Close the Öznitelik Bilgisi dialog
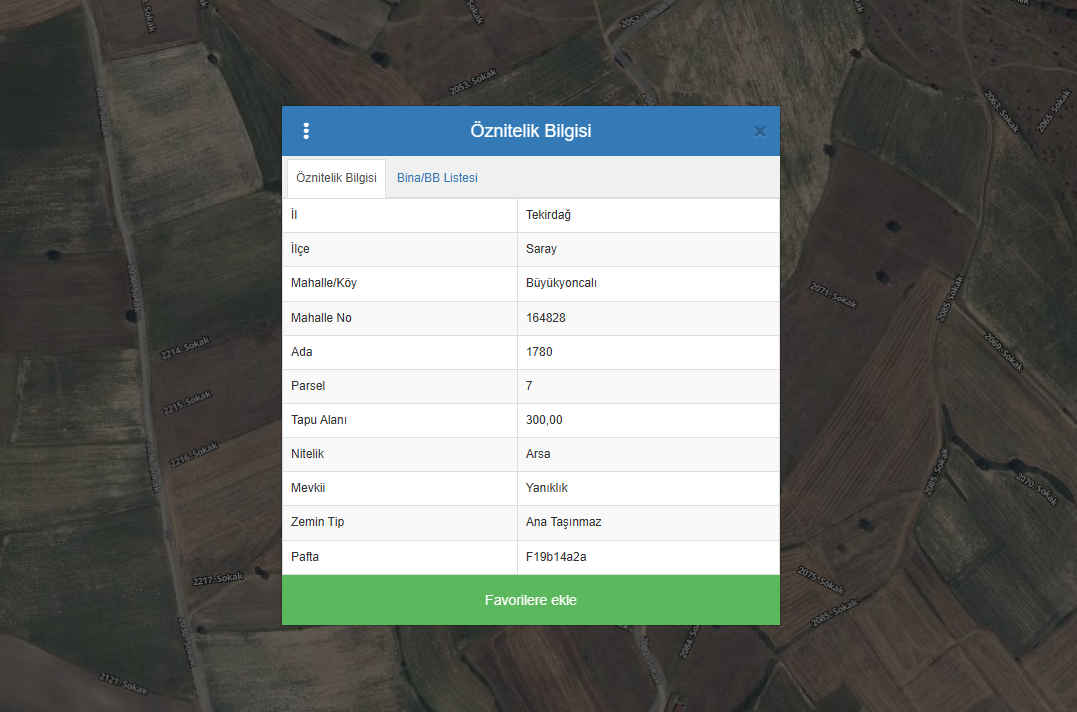Viewport: 1077px width, 712px height. click(759, 131)
